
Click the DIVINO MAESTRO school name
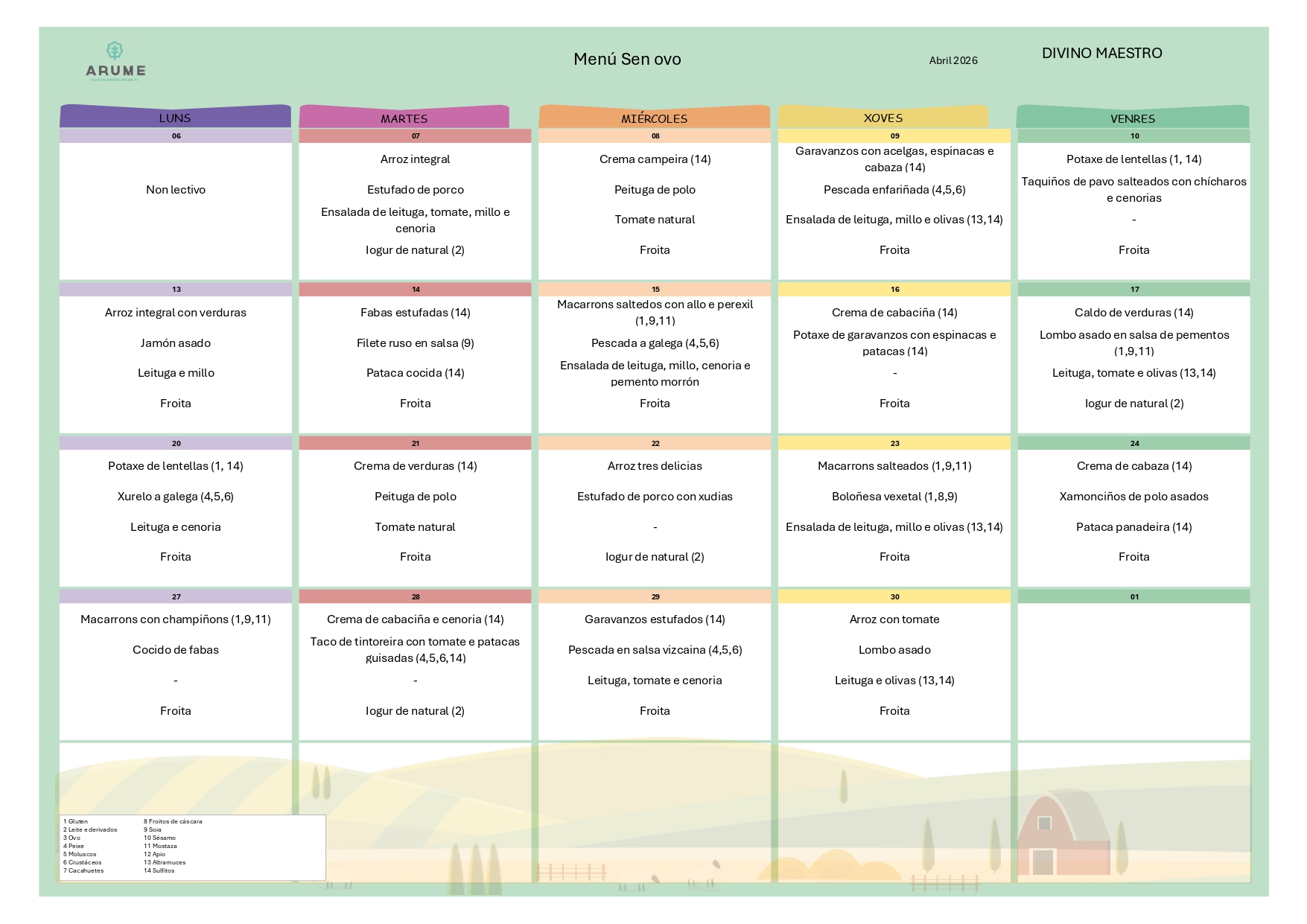1101,54
